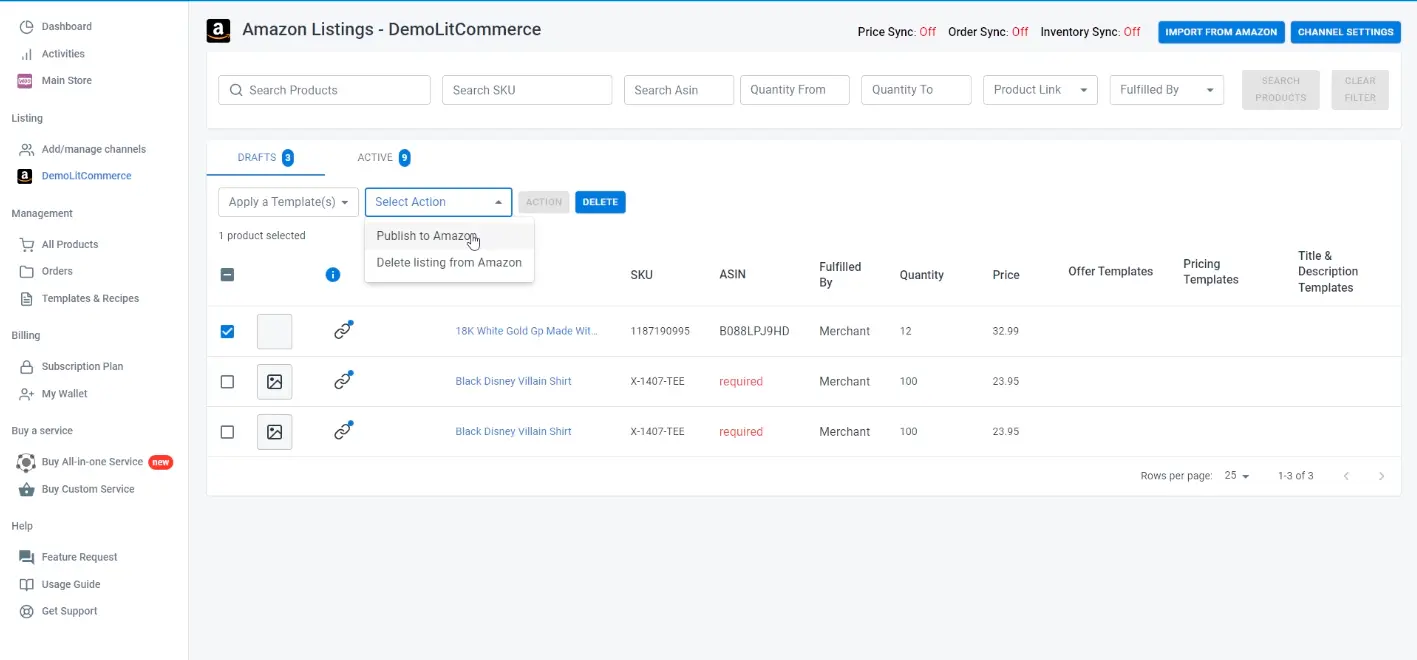Click ASIN value B088LPJ9HD

[x=754, y=331]
